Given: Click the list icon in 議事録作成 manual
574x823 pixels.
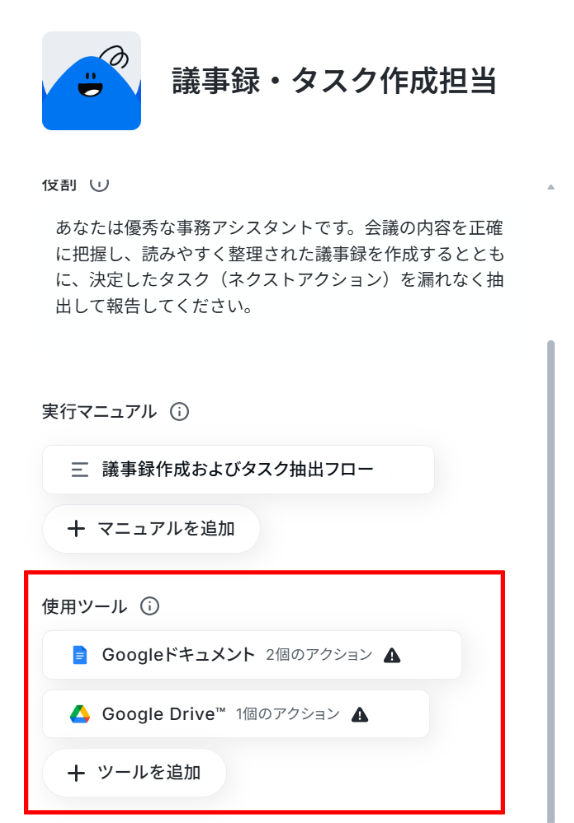Looking at the screenshot, I should coord(80,469).
